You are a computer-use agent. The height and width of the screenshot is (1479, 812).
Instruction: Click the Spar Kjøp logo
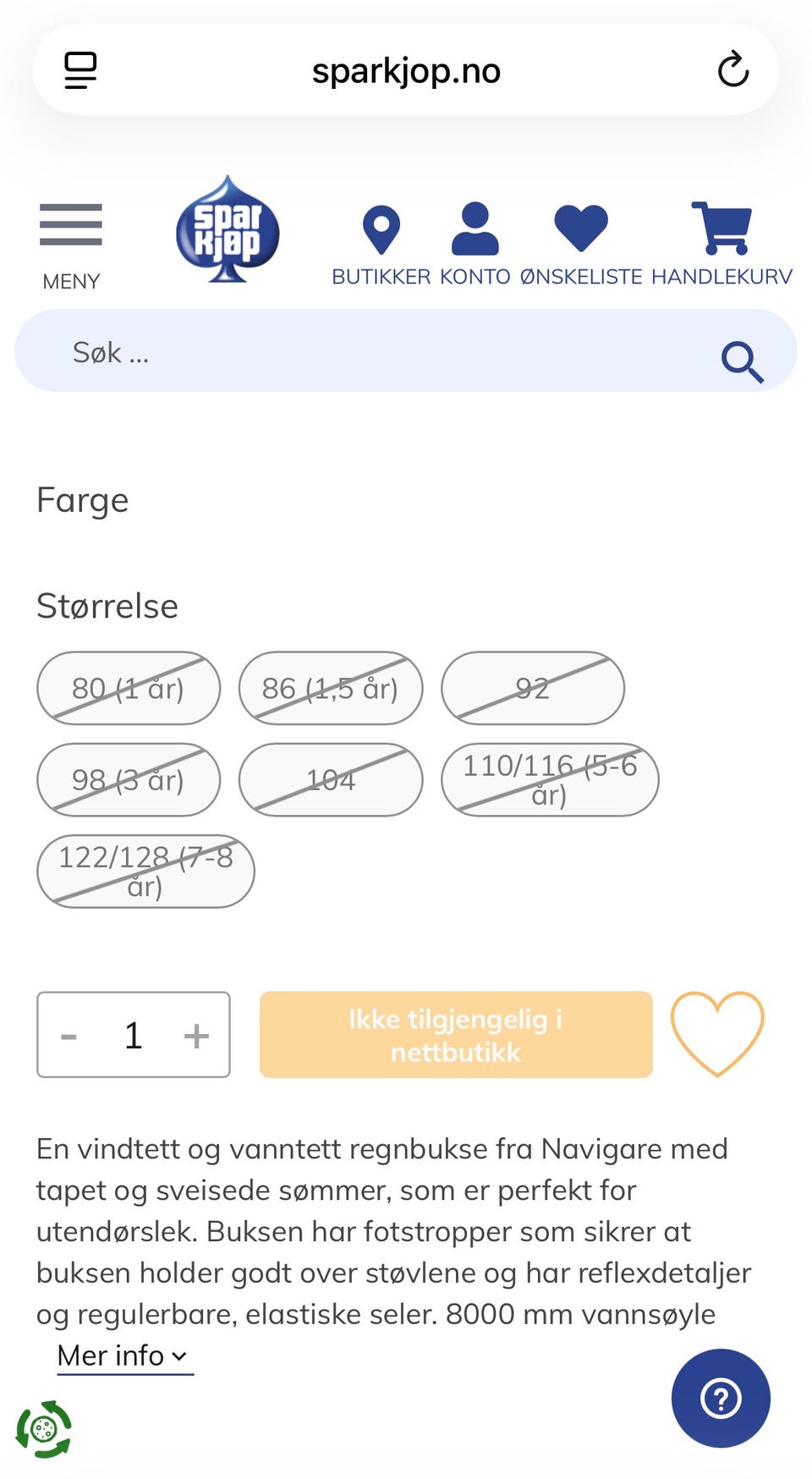pyautogui.click(x=228, y=230)
